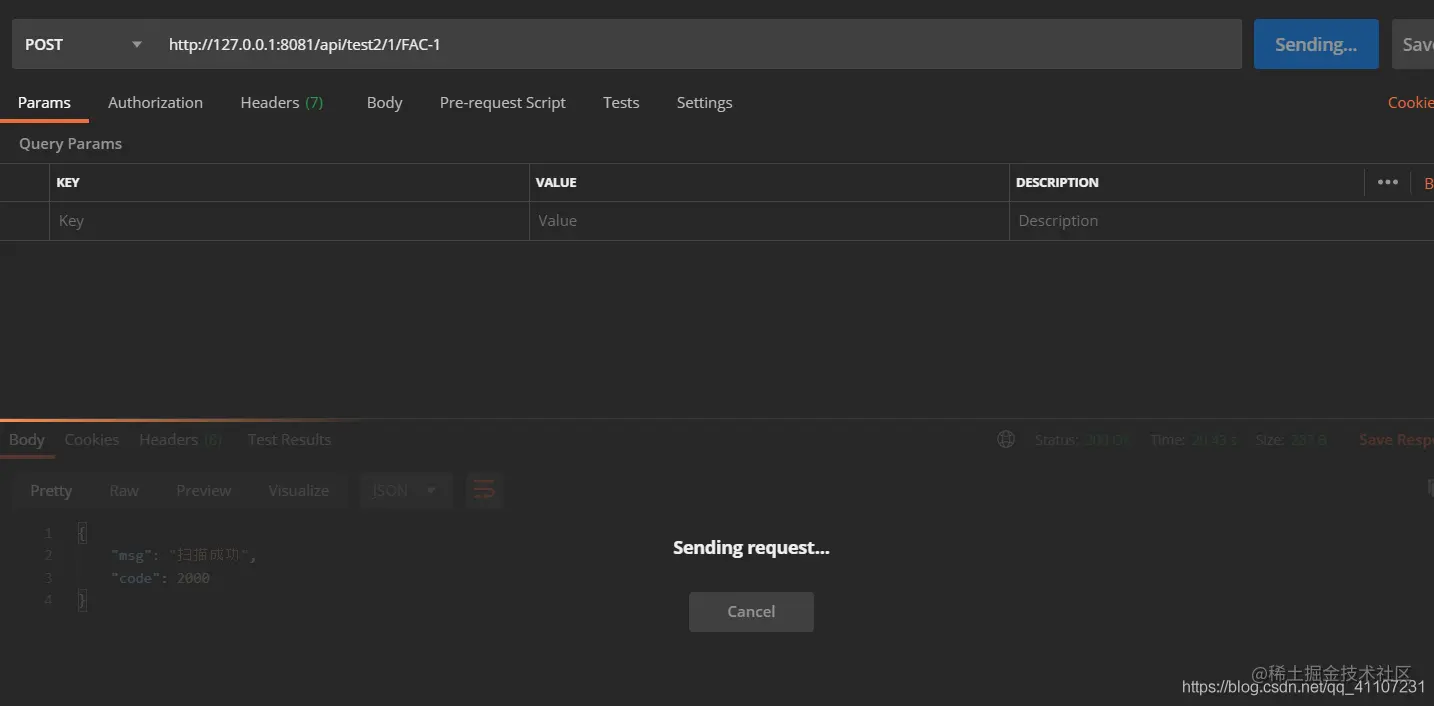Toggle the line wrap icon
Image resolution: width=1434 pixels, height=706 pixels.
(484, 490)
